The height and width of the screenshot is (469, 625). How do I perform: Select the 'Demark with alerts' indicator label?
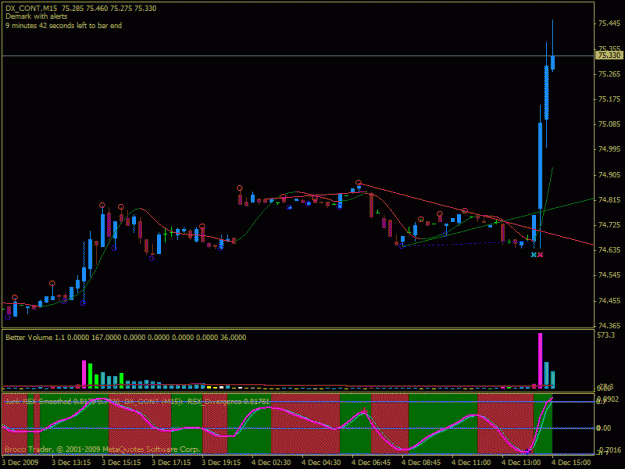(36, 17)
